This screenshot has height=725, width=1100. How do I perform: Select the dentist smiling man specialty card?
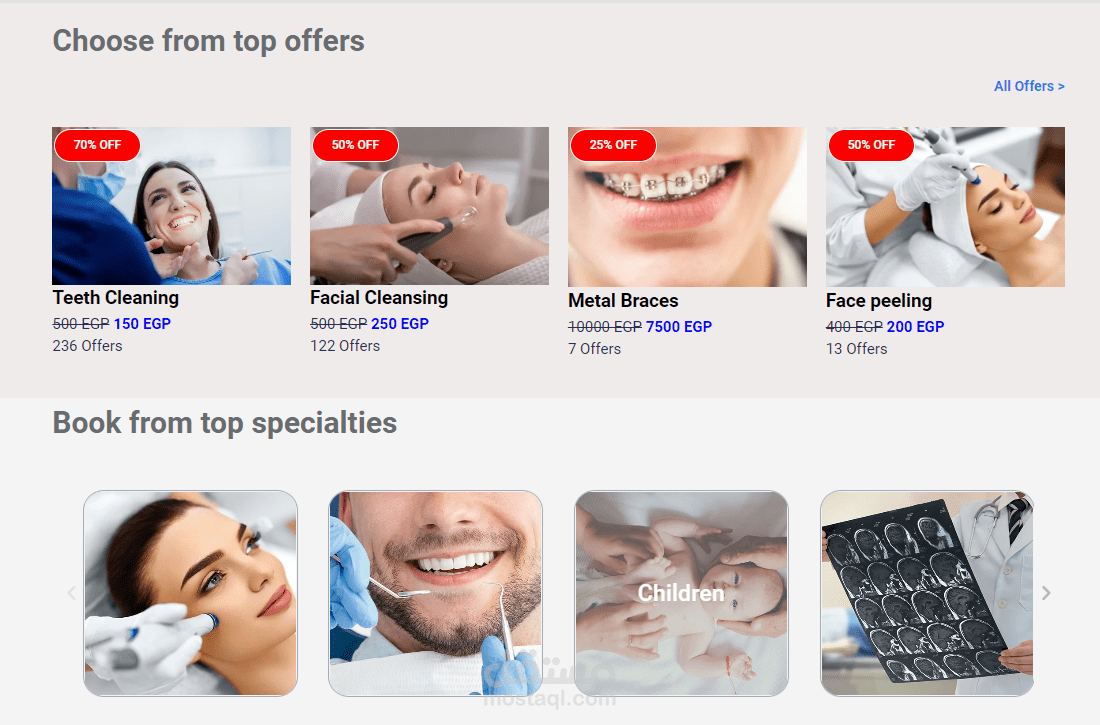(436, 593)
